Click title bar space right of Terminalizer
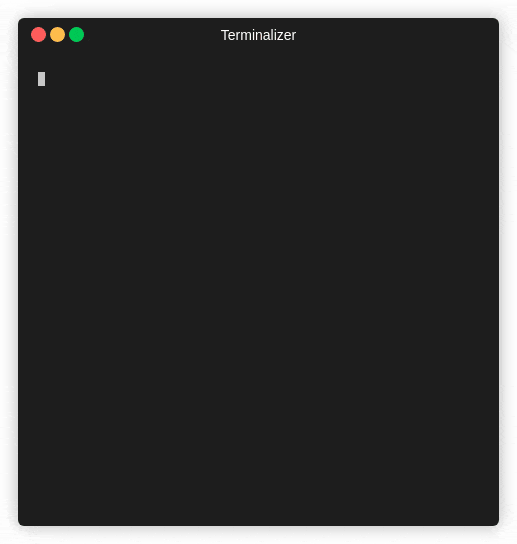The image size is (517, 544). click(396, 35)
